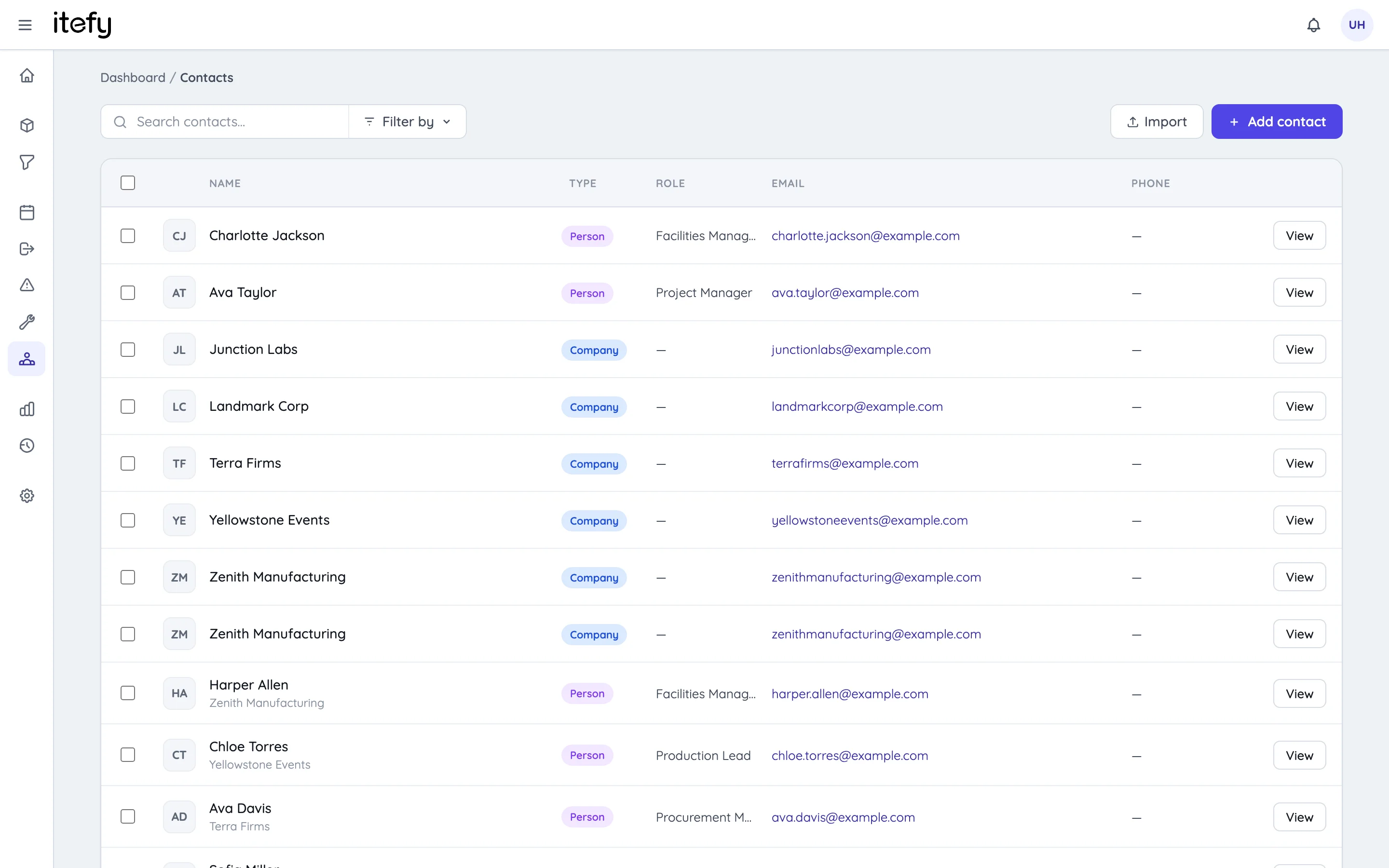Viewport: 1389px width, 868px height.
Task: Expand the Filter by dropdown
Action: coord(408,122)
